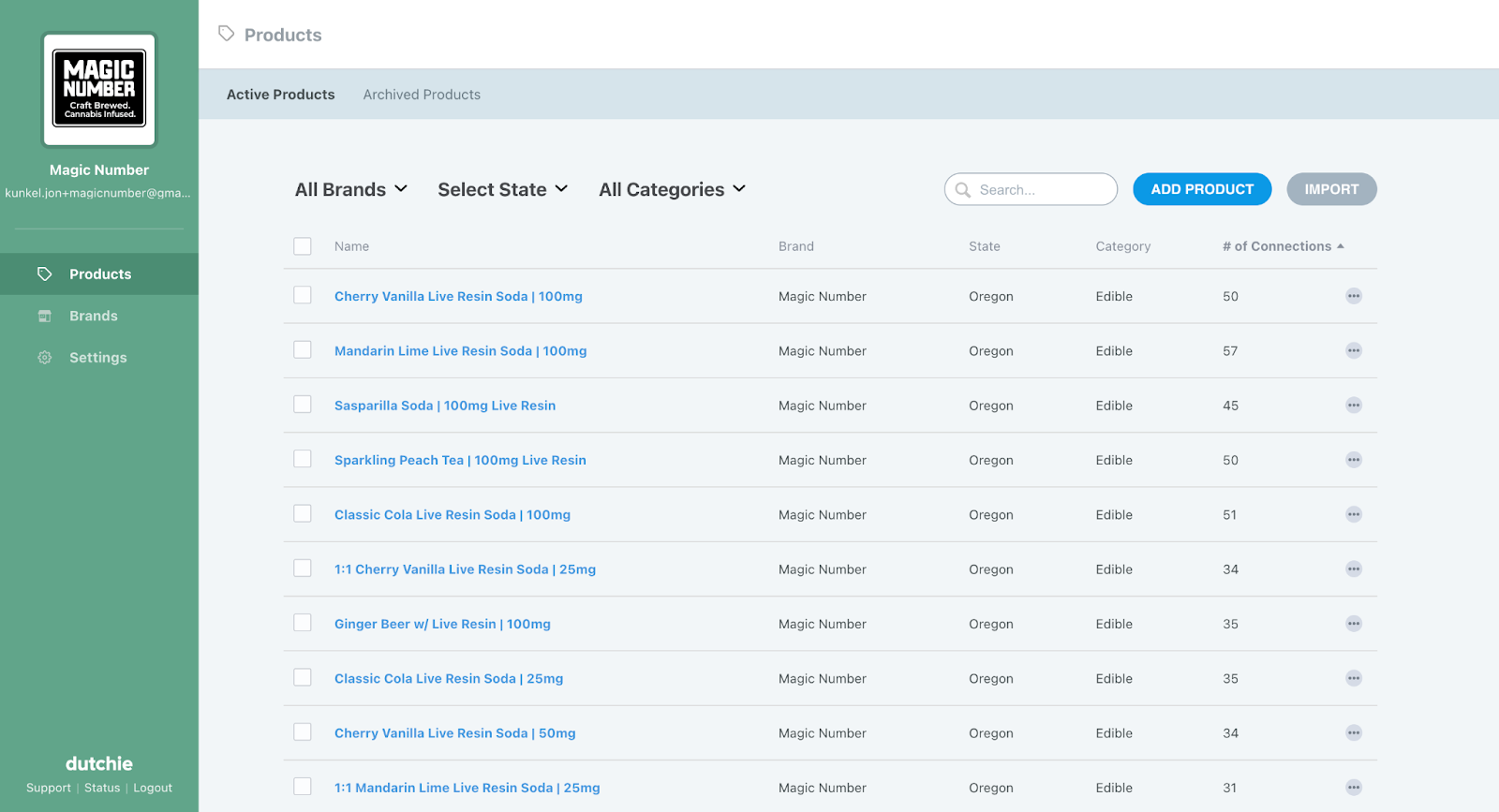The image size is (1499, 812).
Task: Focus the Search input field
Action: coord(1031,189)
